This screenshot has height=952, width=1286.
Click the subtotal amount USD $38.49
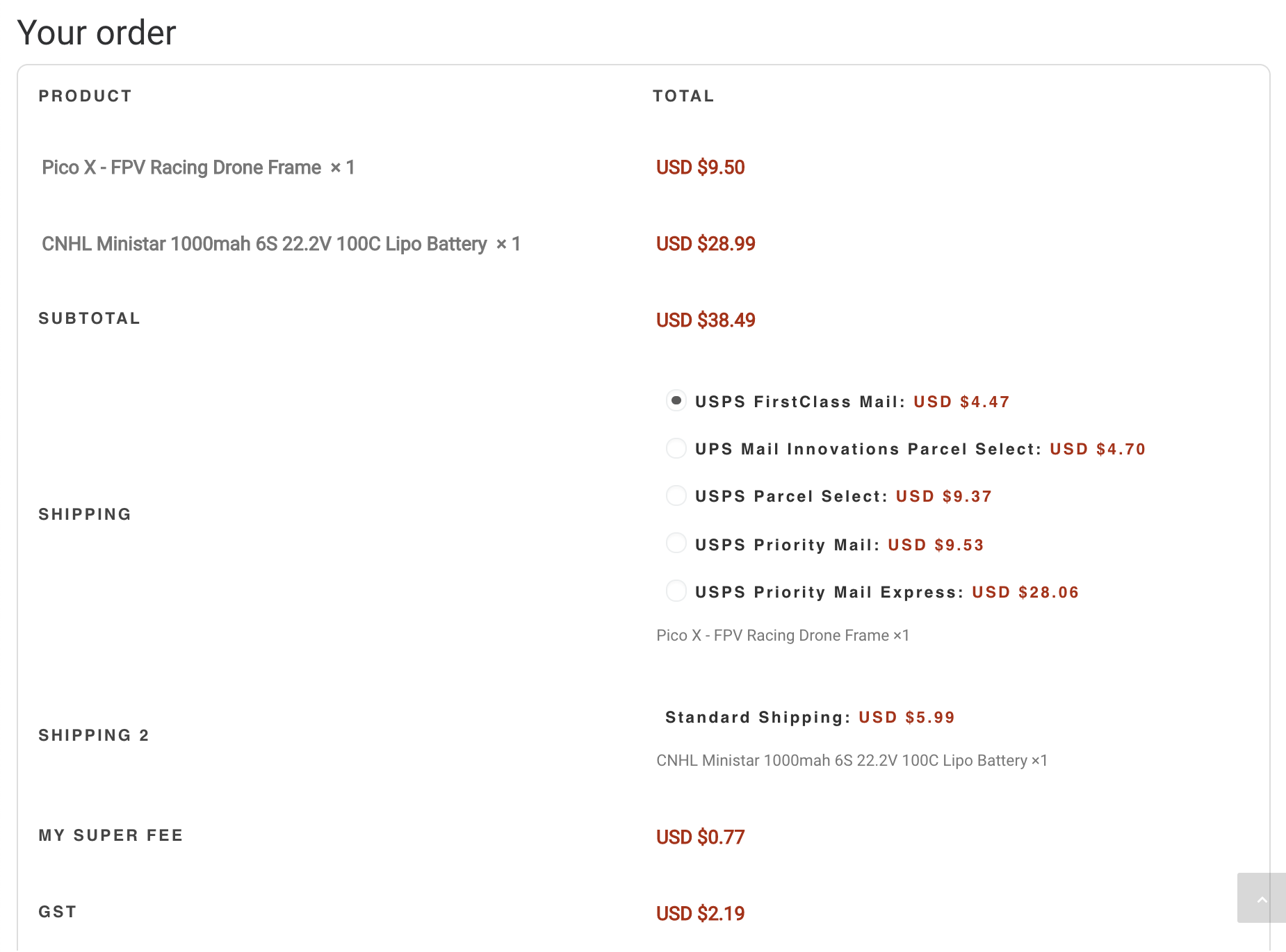(x=707, y=320)
